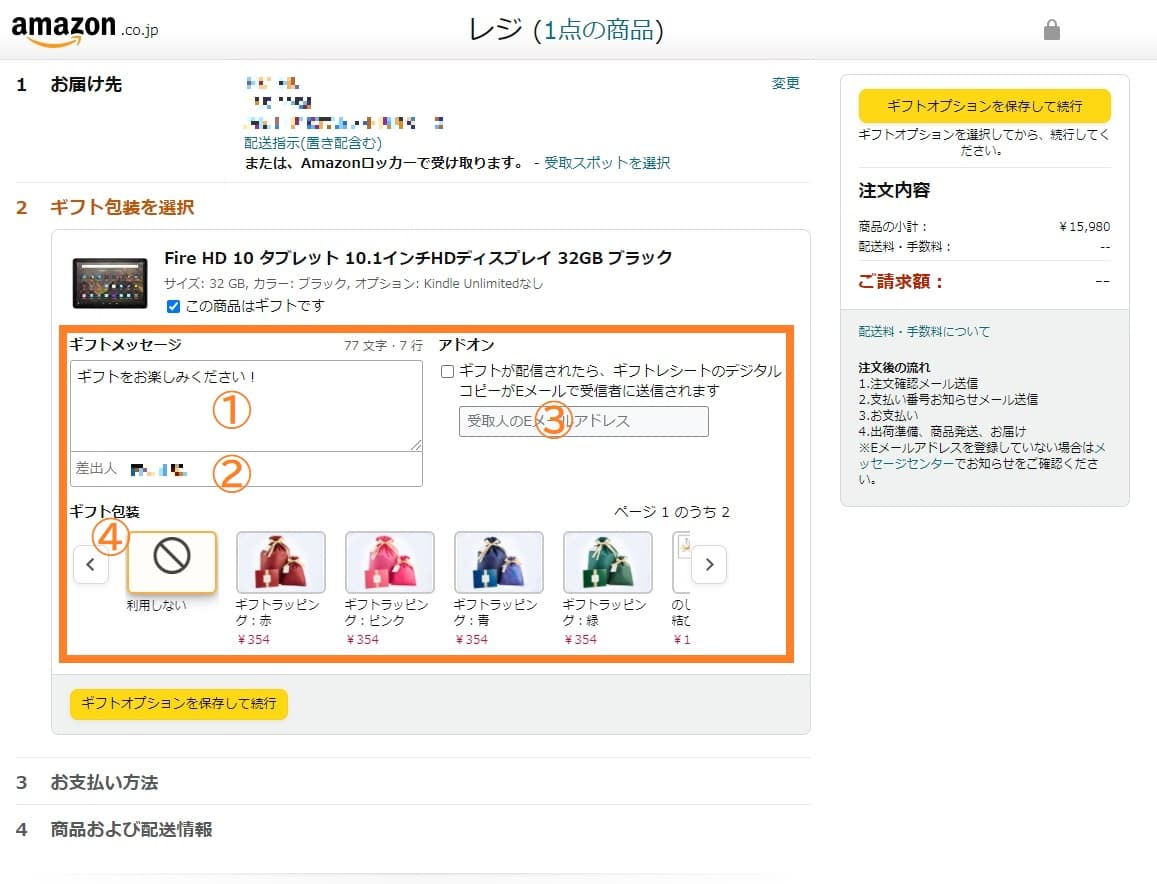Choose the red gift wrapping bag

280,562
